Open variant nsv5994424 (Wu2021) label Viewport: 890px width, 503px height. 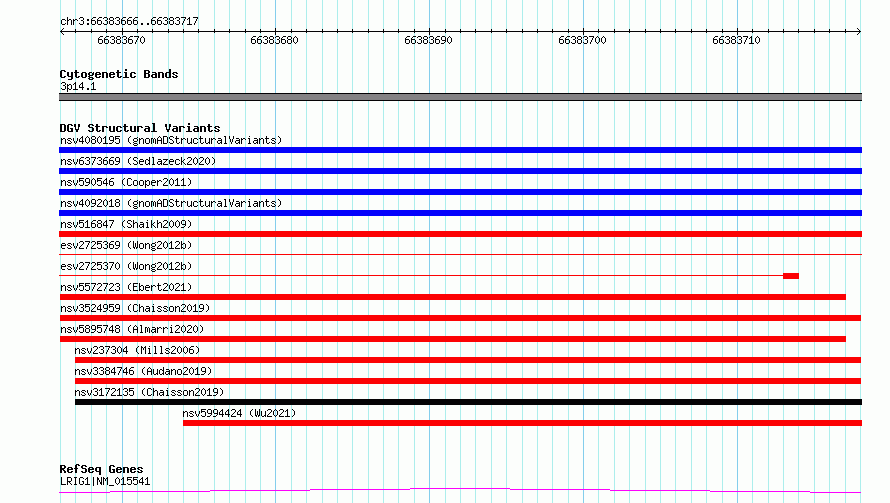239,413
